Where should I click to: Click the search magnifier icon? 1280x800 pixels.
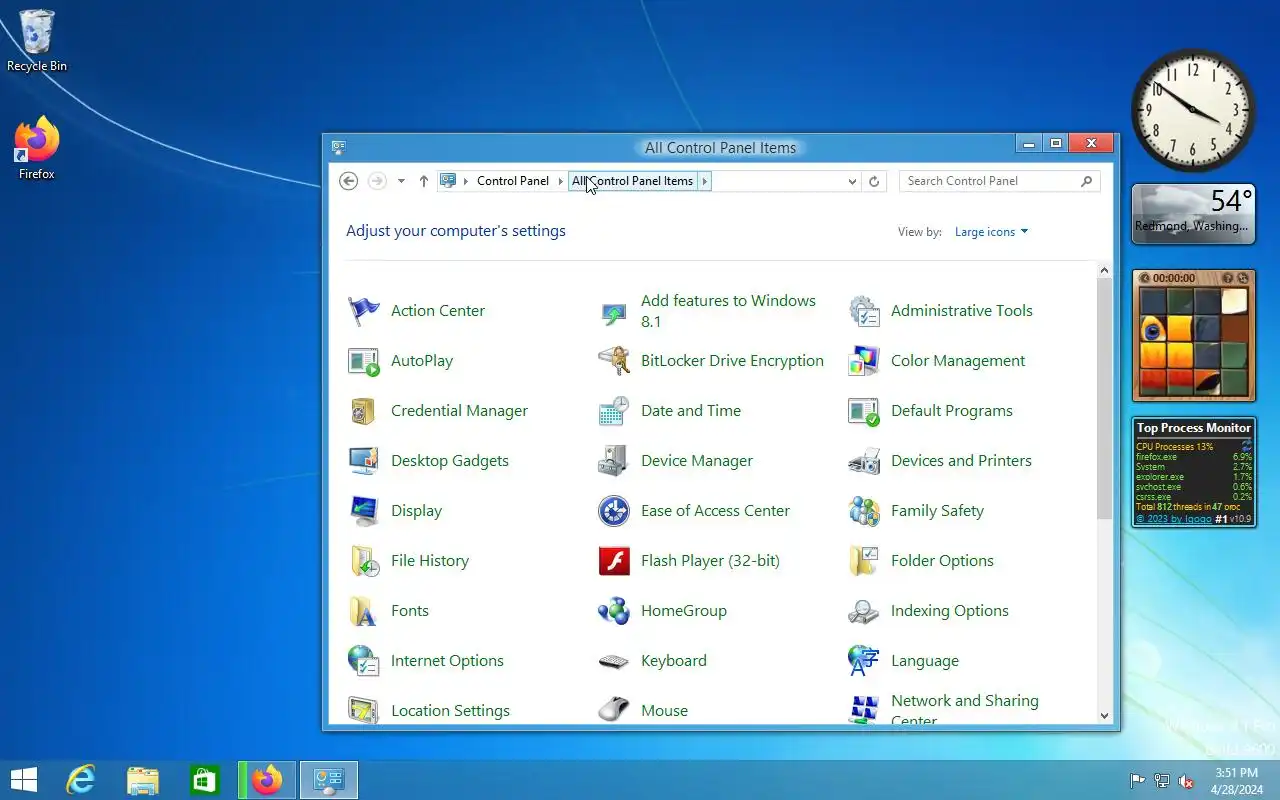[x=1087, y=181]
